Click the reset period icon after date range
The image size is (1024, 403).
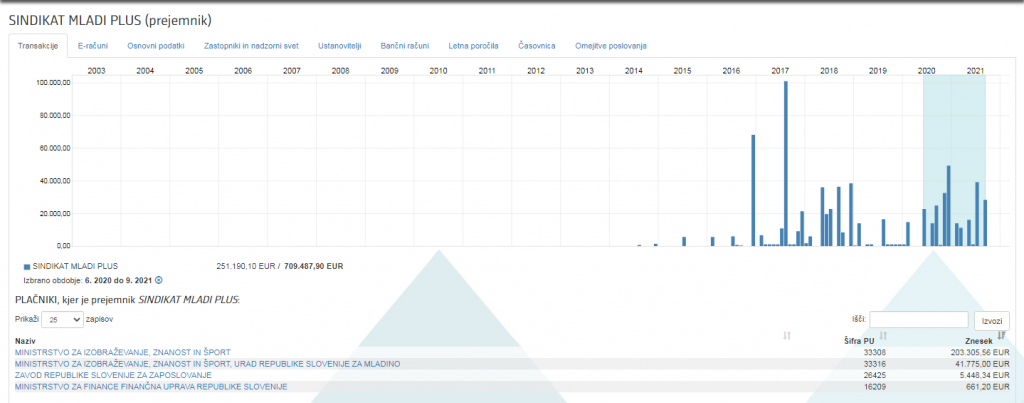pos(159,281)
